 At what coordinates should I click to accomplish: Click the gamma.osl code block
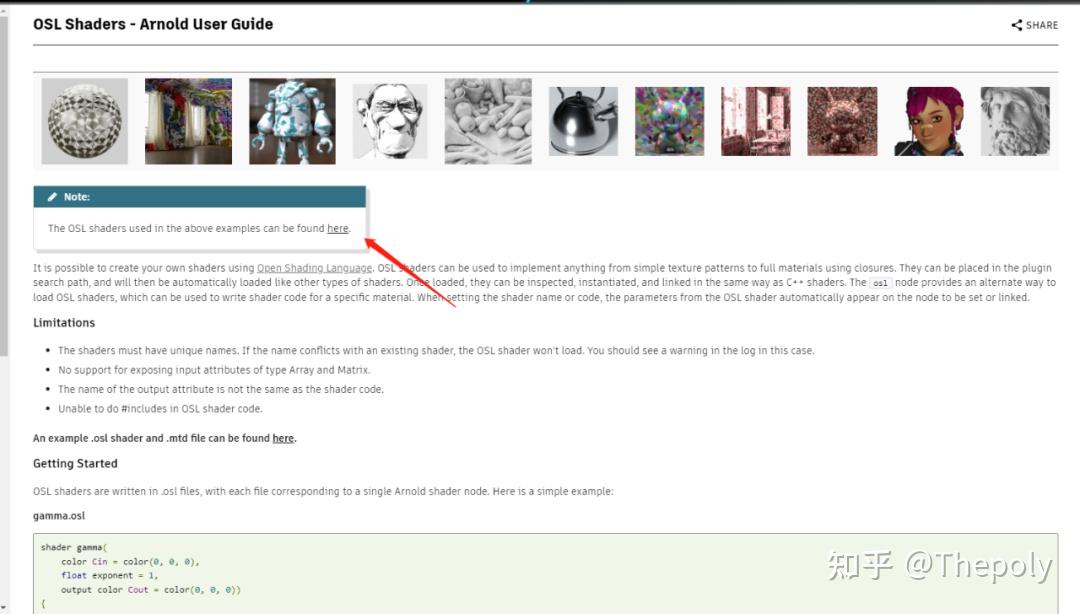(x=546, y=574)
